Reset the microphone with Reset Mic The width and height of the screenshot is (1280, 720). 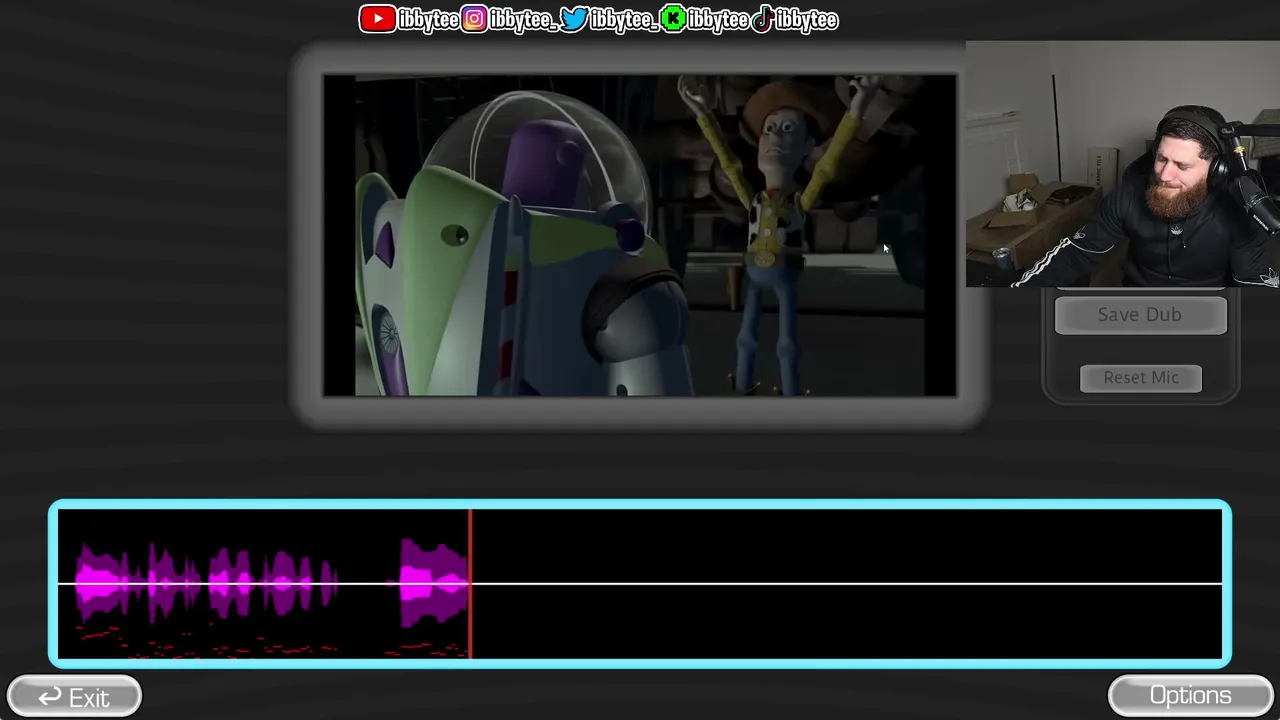(x=1141, y=378)
